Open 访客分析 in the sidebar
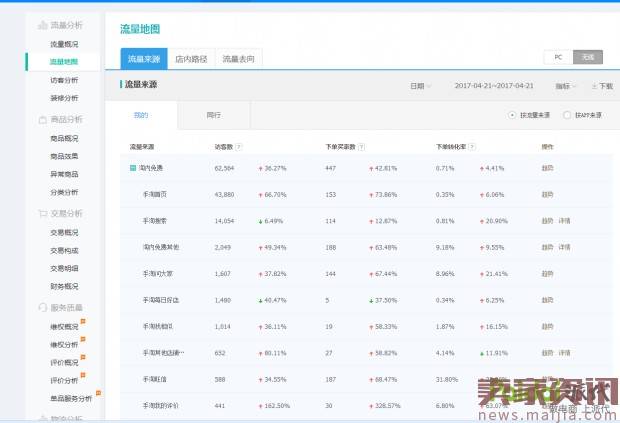Viewport: 620px width, 423px height. (x=64, y=80)
